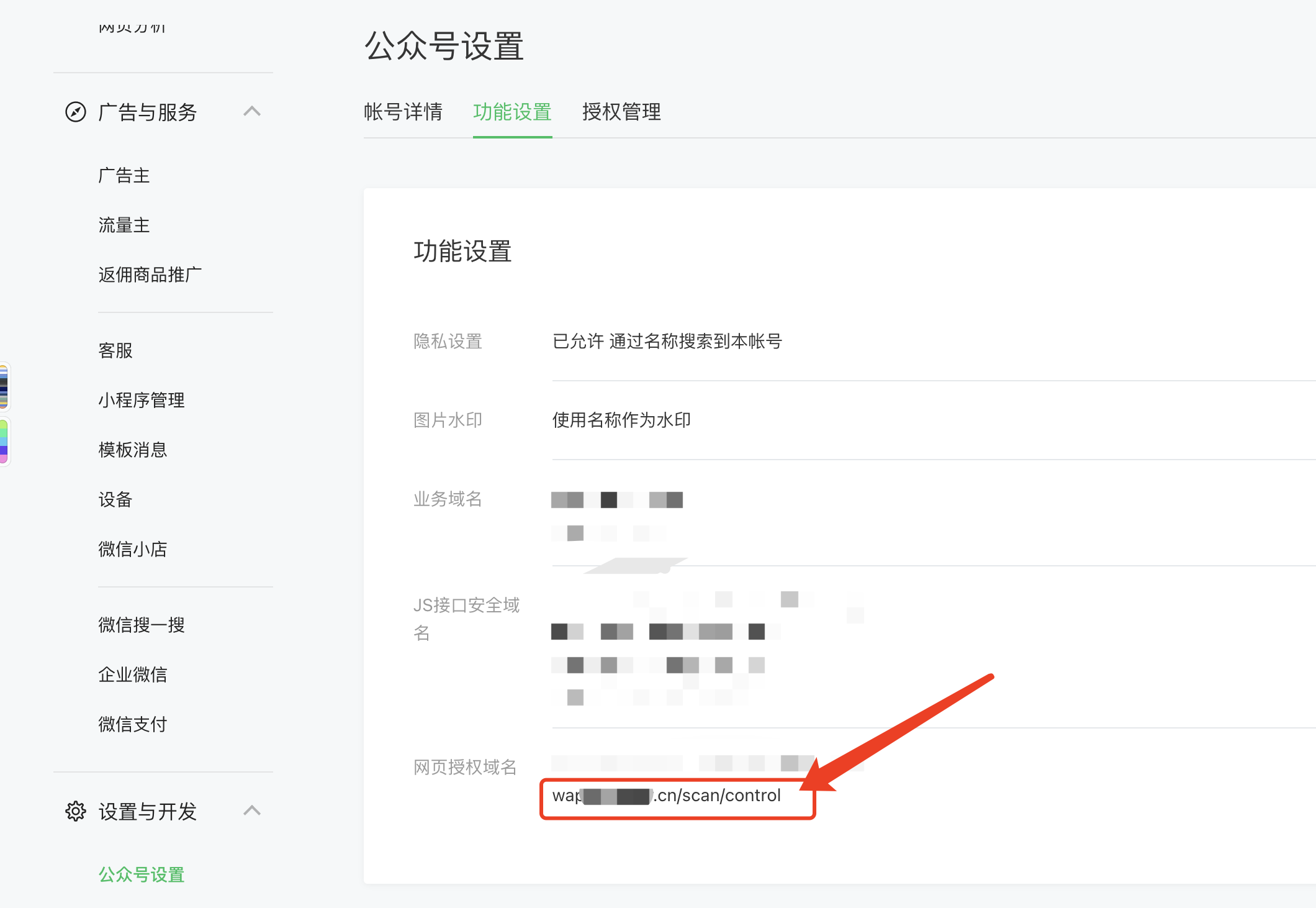Switch to the 授权管理 tab
Screen dimensions: 1316x908
(621, 112)
